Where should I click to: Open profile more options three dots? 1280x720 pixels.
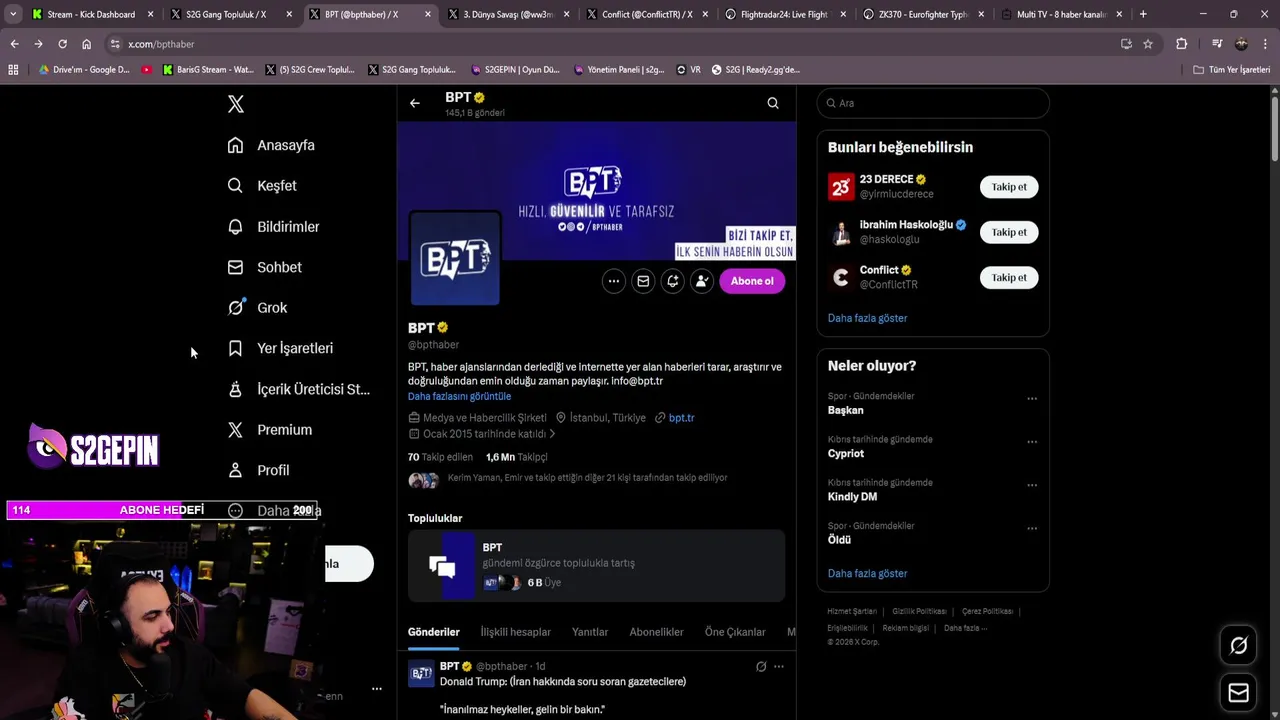pos(614,281)
